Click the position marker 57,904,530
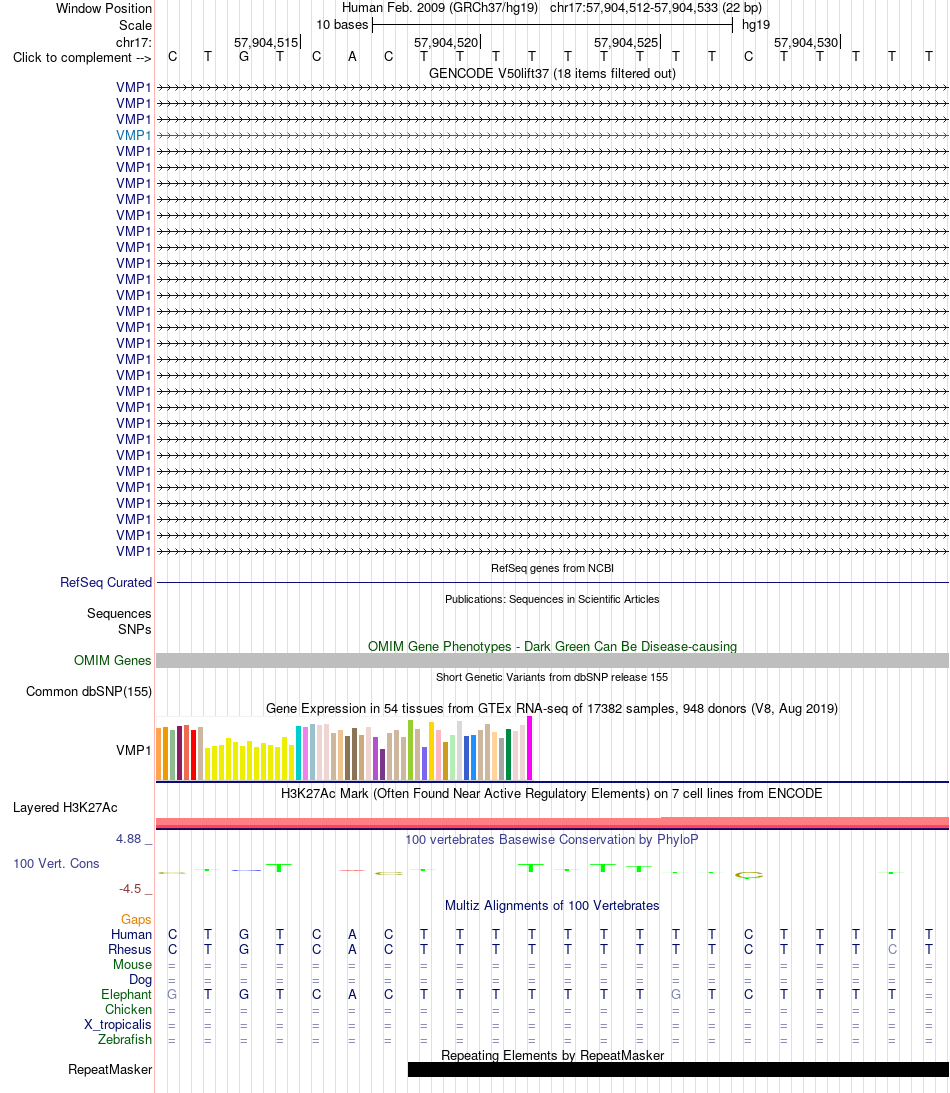 click(x=806, y=43)
